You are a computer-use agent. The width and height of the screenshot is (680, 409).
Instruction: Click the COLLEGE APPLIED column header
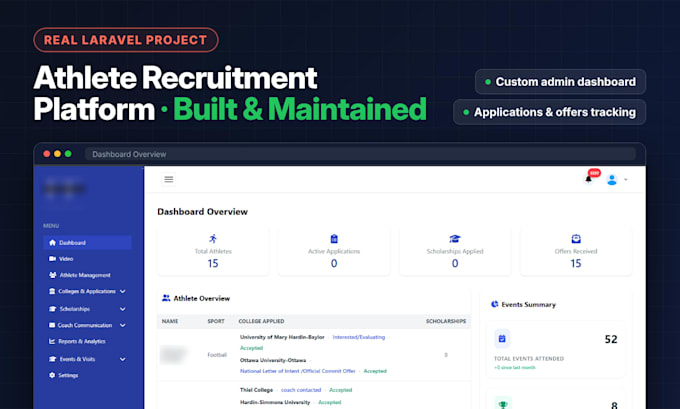[261, 321]
